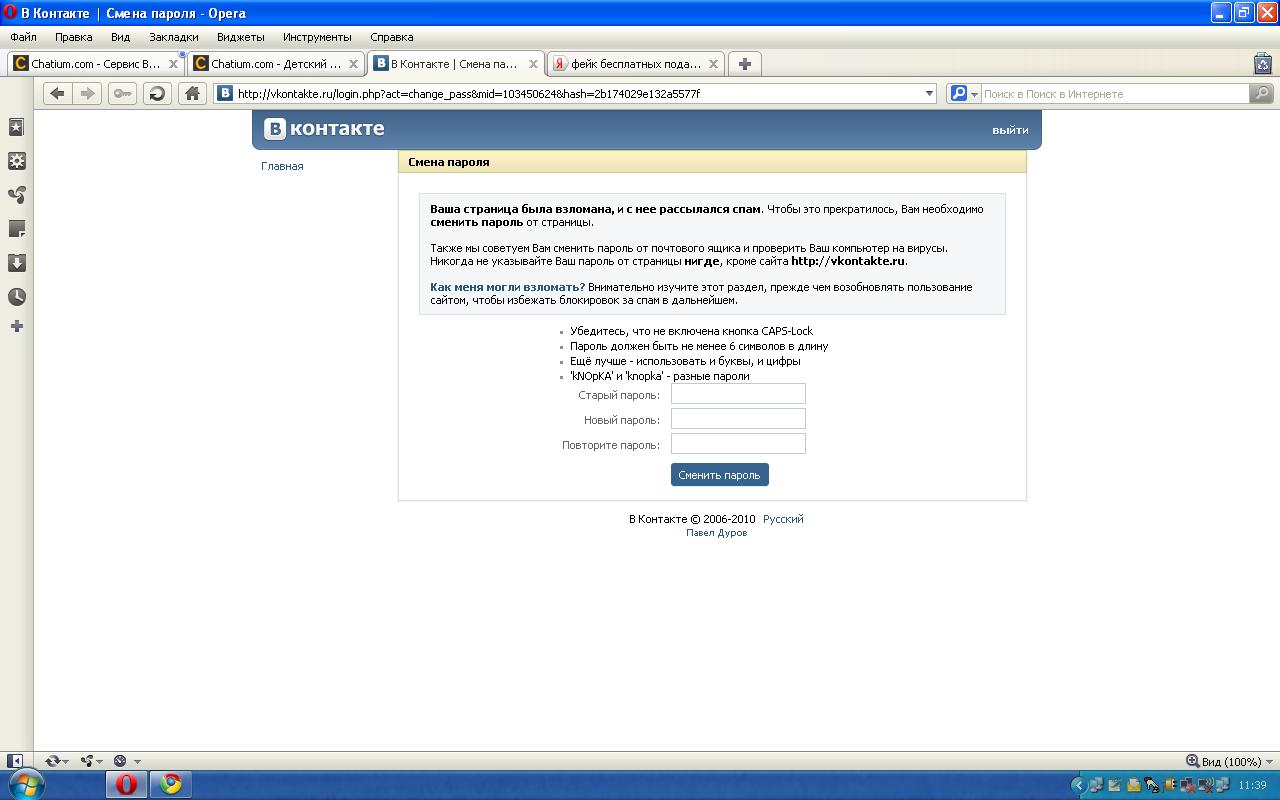Click the выйти logout link
The height and width of the screenshot is (800, 1280).
(1010, 130)
